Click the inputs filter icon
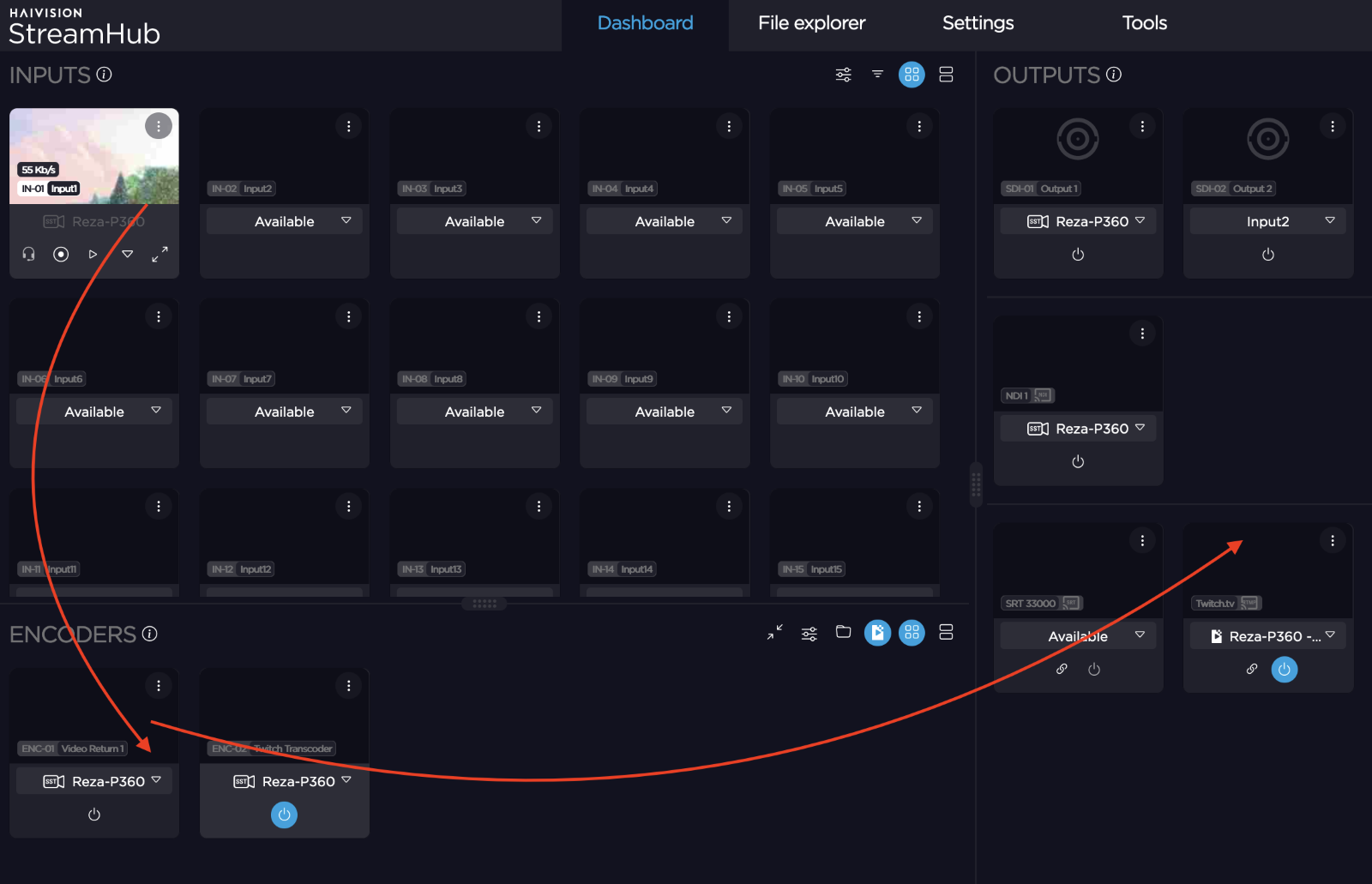1372x884 pixels. tap(877, 75)
